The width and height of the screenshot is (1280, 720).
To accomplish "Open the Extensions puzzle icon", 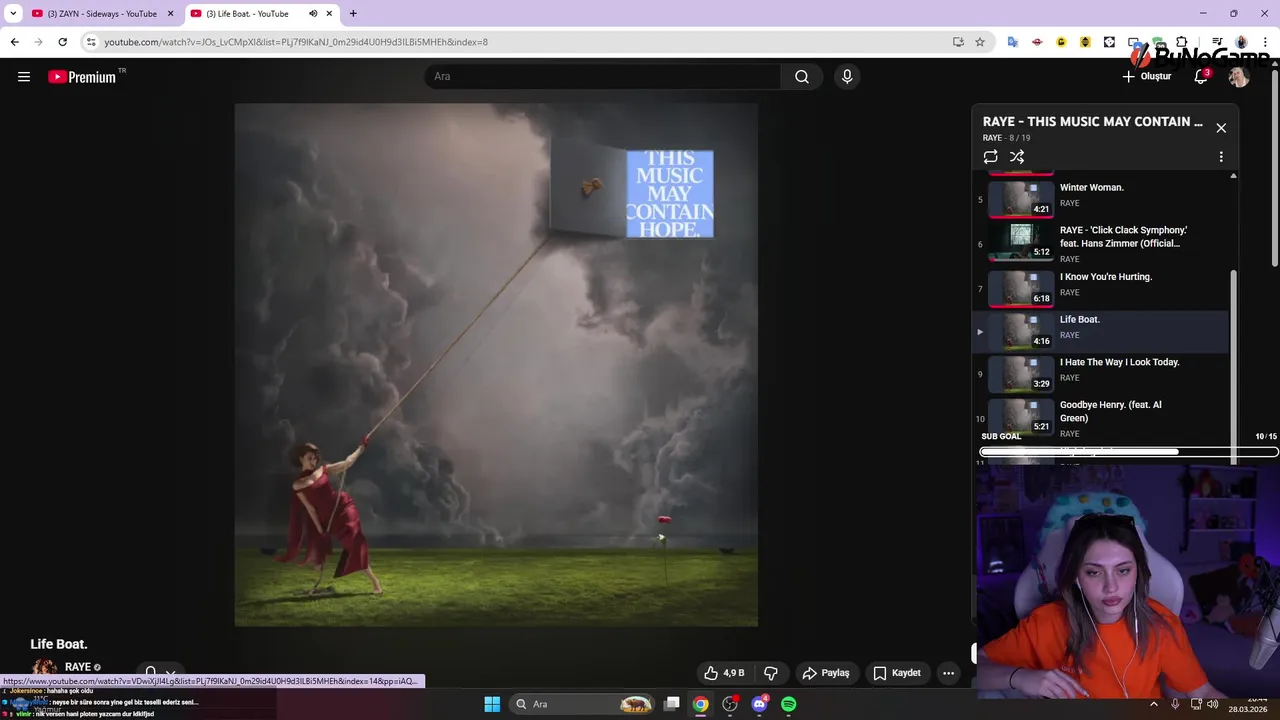I will 1182,42.
